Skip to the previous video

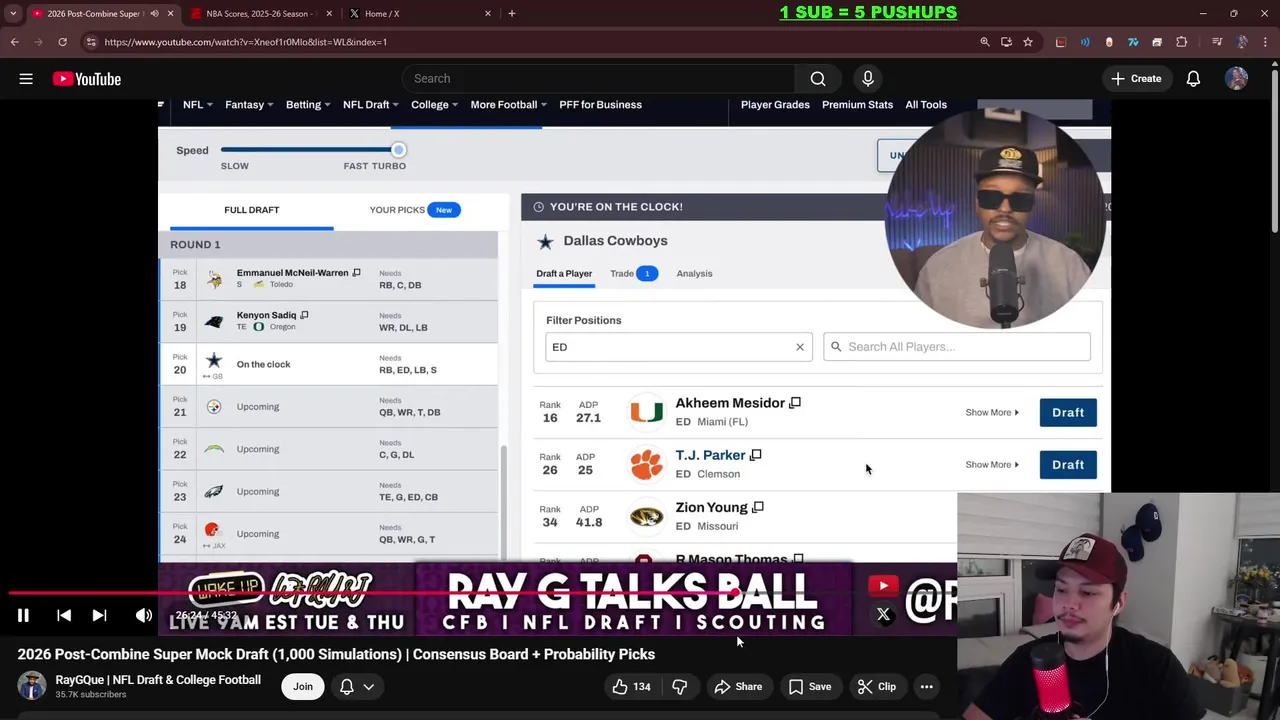(64, 616)
